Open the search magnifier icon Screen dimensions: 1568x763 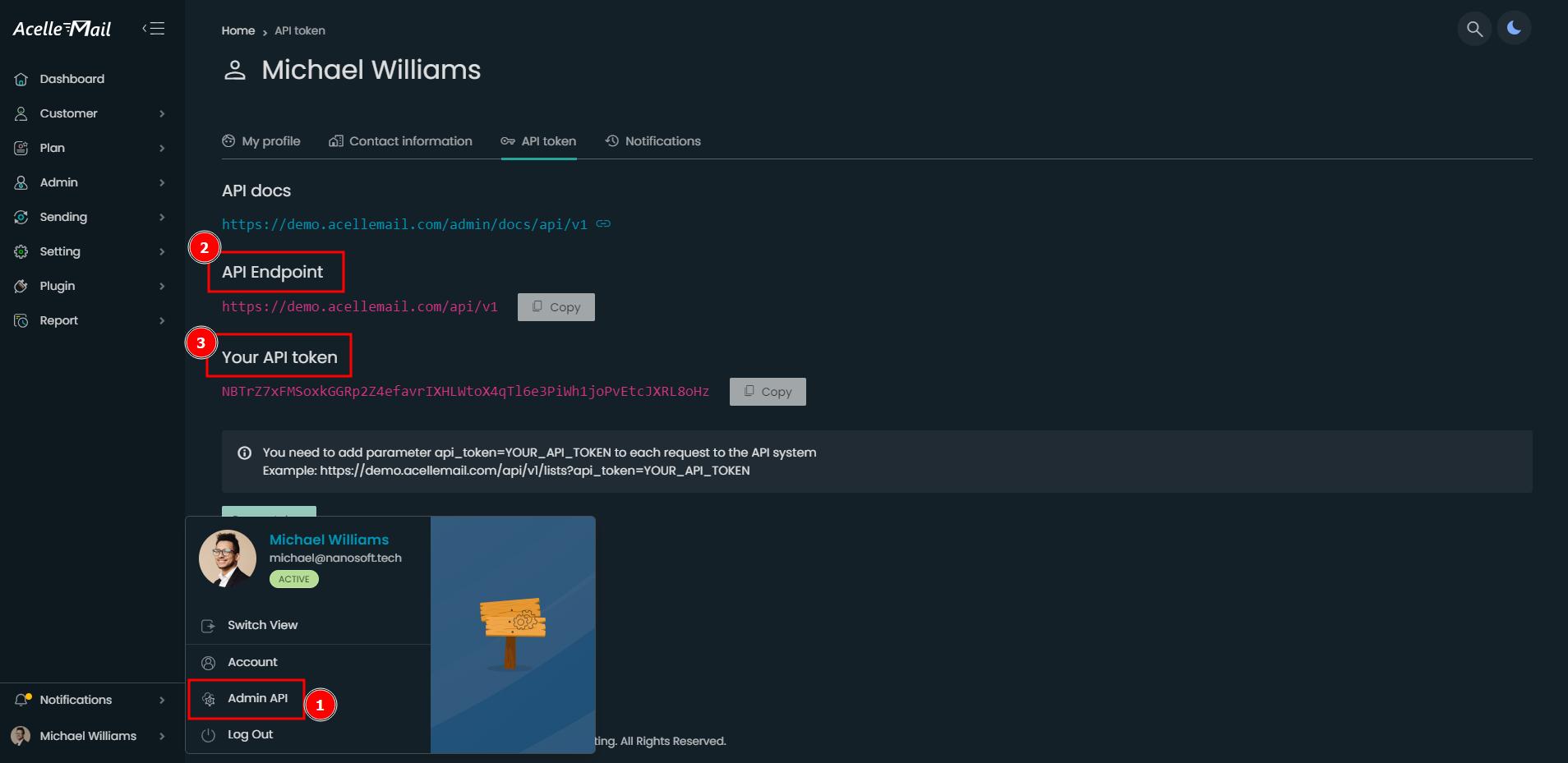pos(1474,29)
